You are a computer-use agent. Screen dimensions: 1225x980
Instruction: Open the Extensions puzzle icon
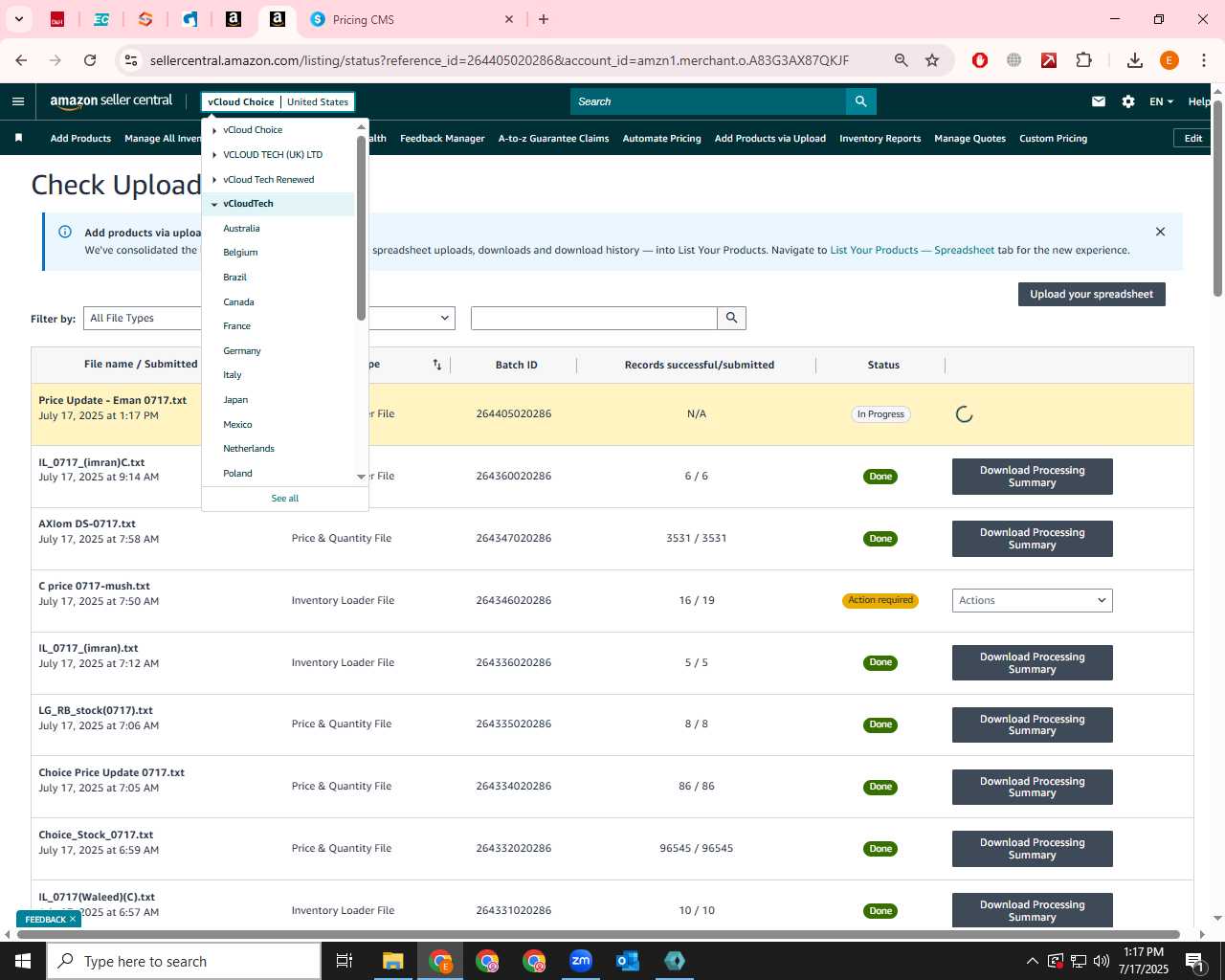(1083, 60)
